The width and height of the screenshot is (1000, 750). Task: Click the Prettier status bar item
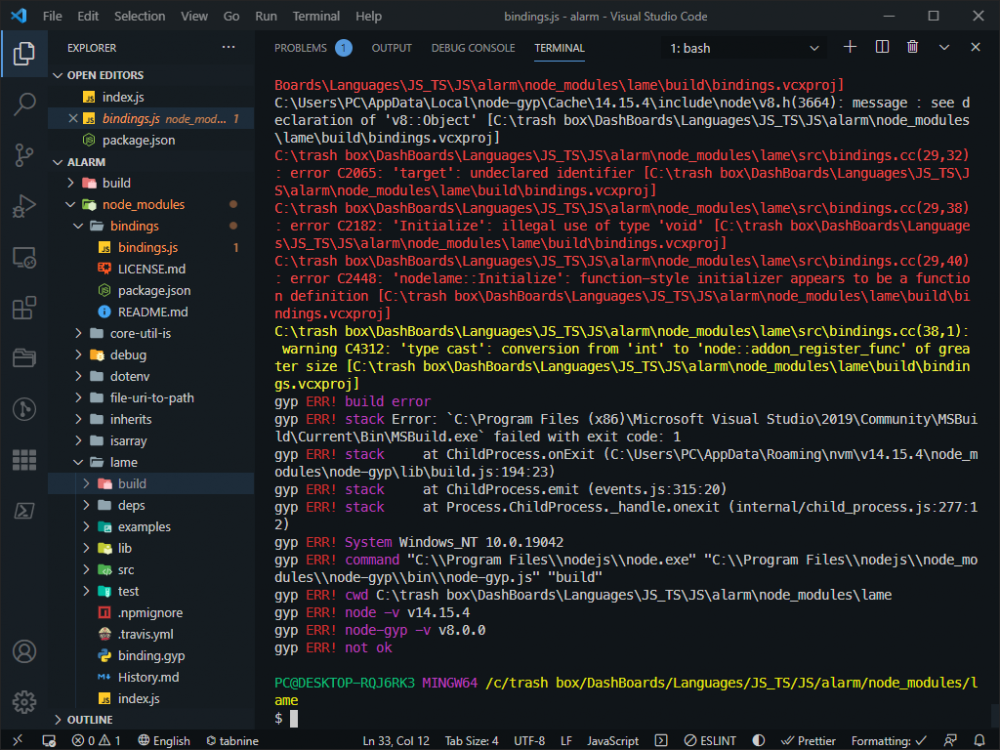pos(808,740)
